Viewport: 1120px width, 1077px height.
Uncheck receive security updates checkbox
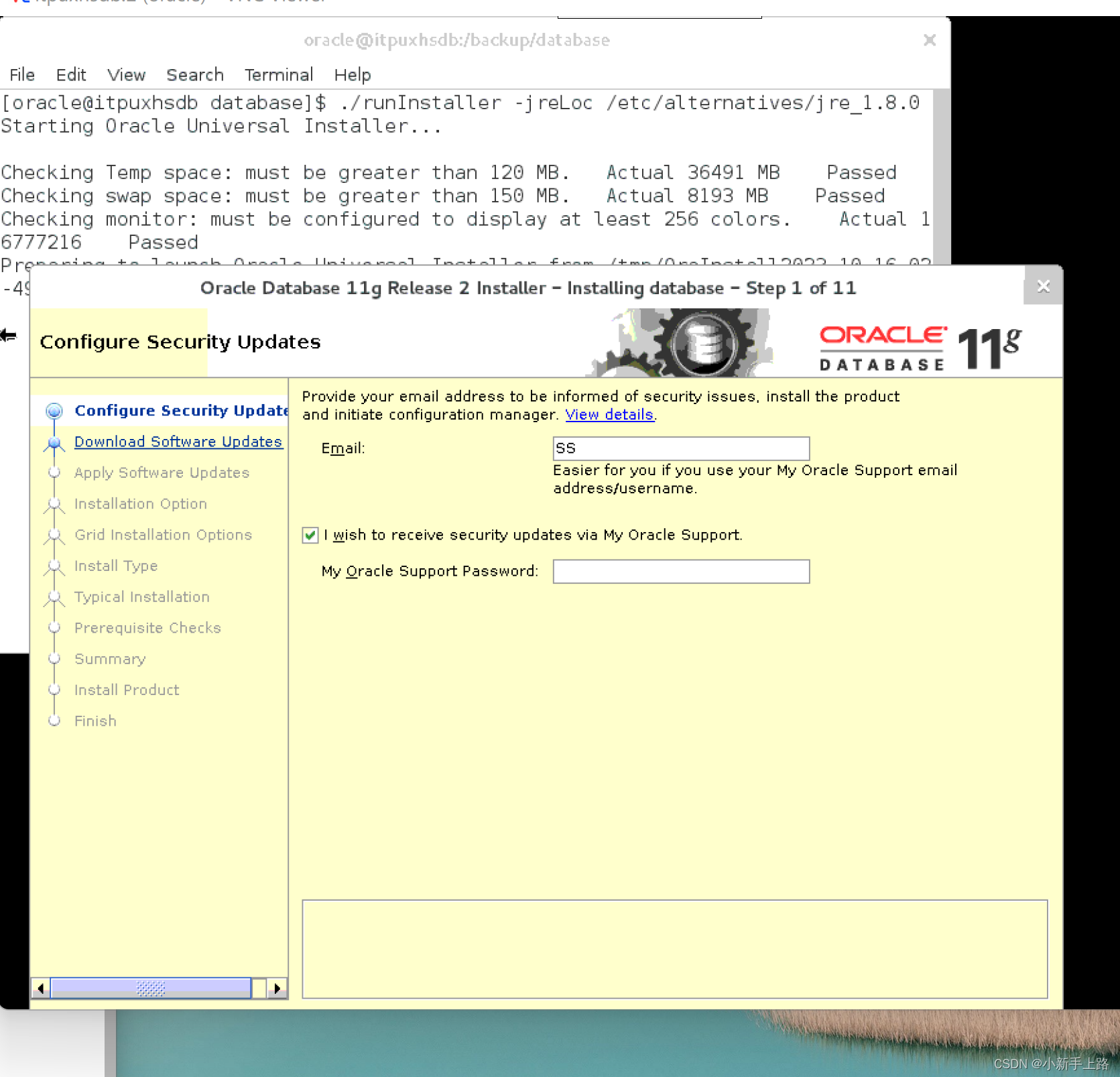pyautogui.click(x=310, y=535)
